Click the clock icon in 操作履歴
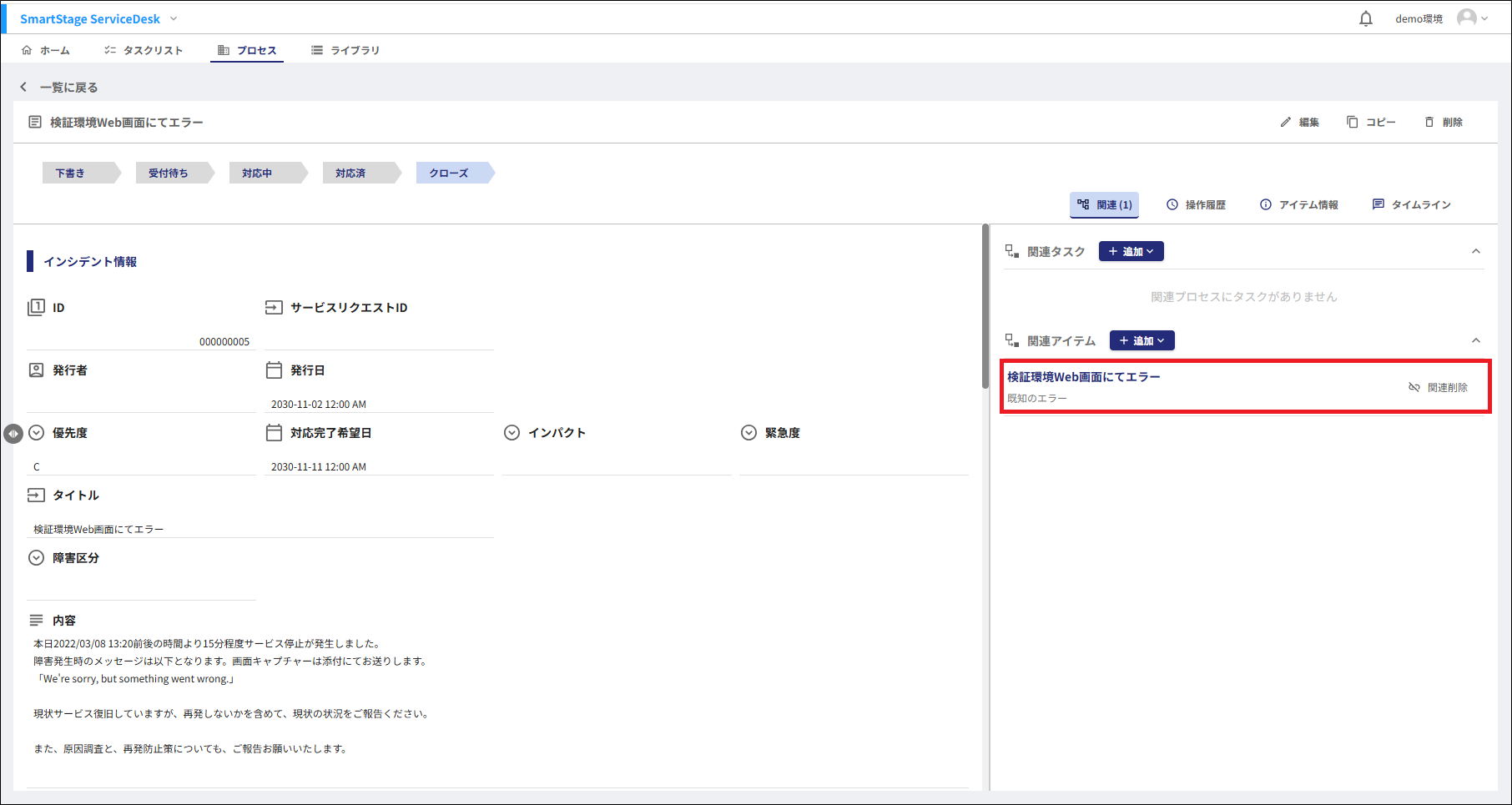This screenshot has height=805, width=1512. [1172, 204]
